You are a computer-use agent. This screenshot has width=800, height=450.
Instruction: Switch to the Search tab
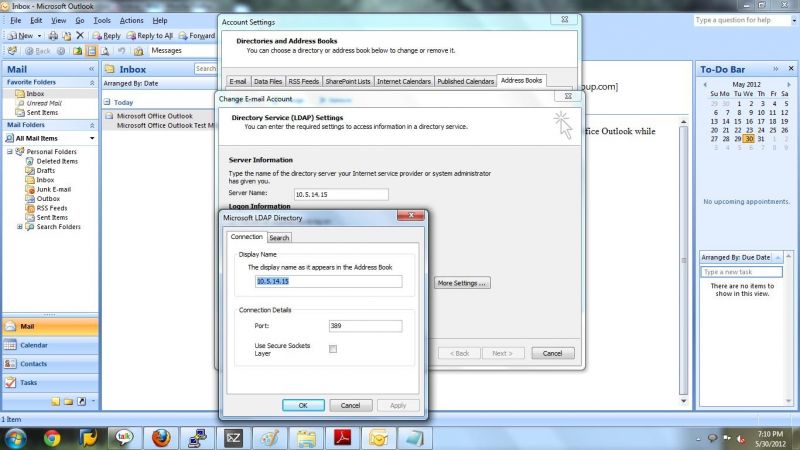point(279,238)
